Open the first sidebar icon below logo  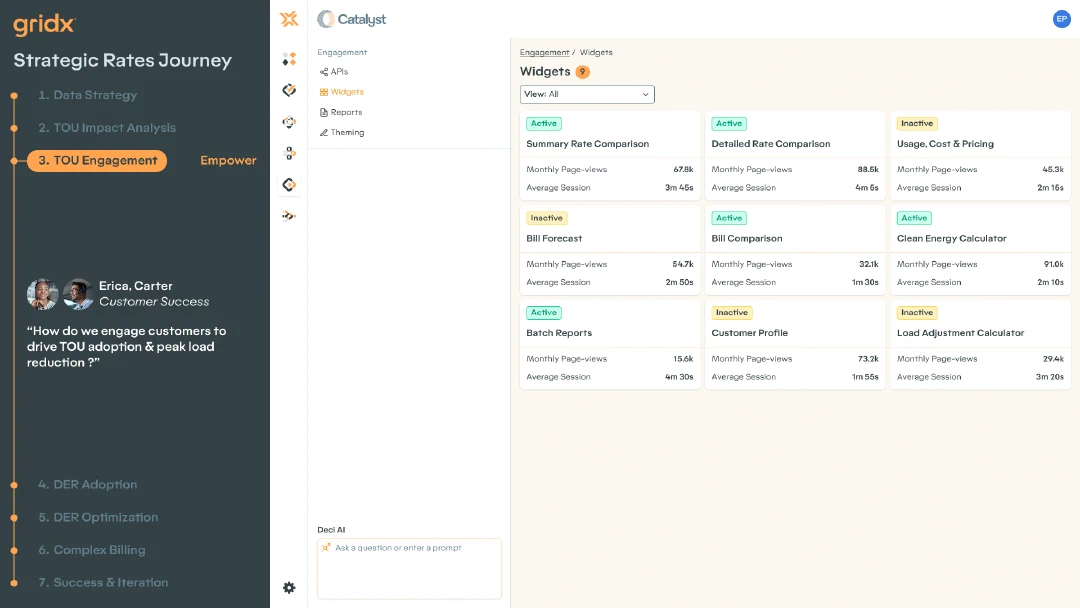pos(289,59)
